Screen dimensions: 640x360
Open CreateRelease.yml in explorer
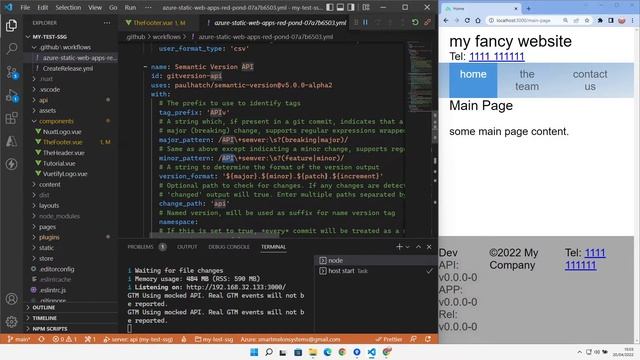coord(68,69)
